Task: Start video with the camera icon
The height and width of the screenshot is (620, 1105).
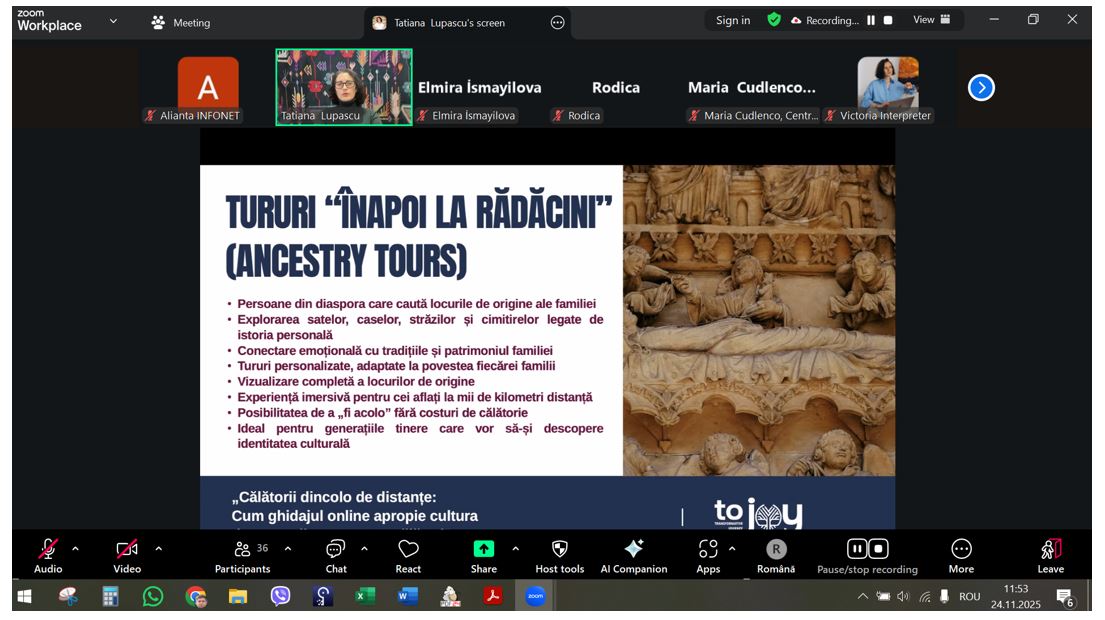Action: pos(127,547)
